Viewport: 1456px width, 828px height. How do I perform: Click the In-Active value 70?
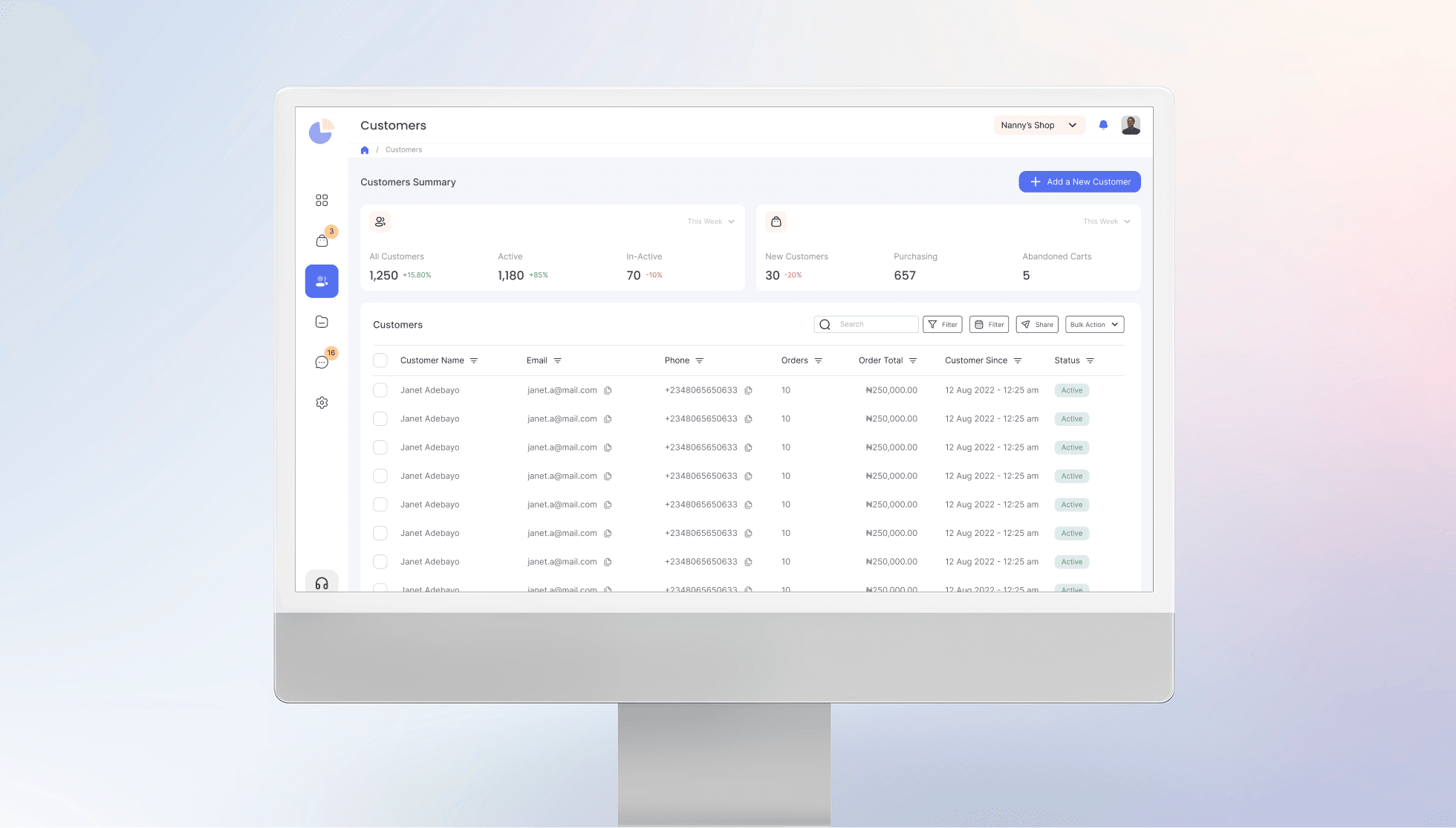(x=634, y=276)
